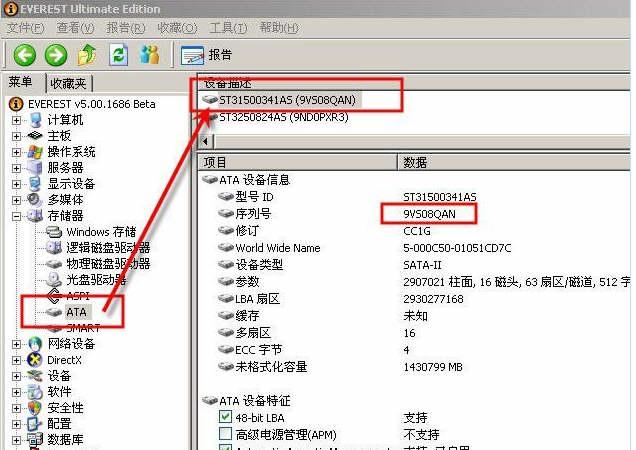Select the 显示设备 monitor icon
Image resolution: width=636 pixels, height=450 pixels.
click(35, 183)
